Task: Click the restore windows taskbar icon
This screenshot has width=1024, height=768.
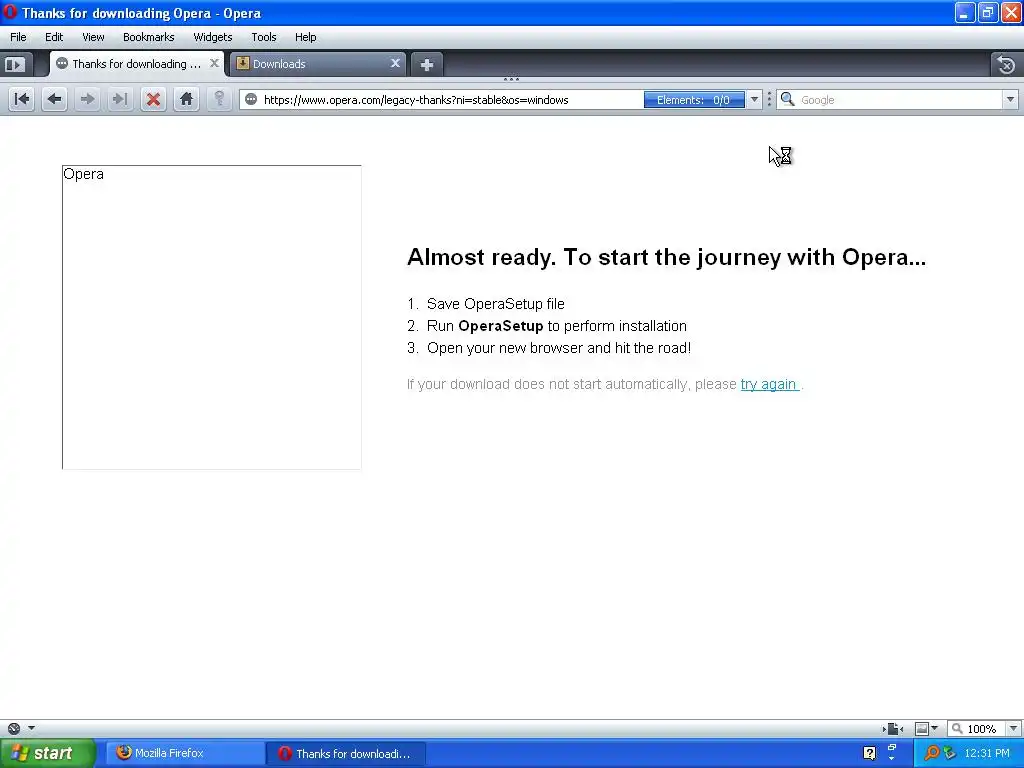Action: coord(892,747)
